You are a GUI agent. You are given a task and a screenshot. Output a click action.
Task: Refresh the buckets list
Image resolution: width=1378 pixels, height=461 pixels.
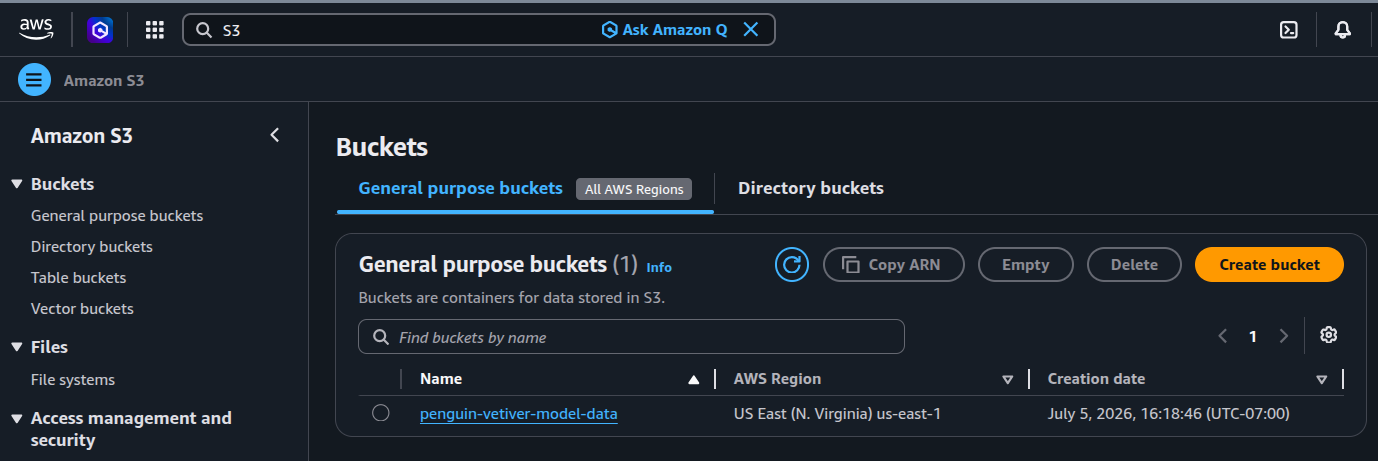(792, 265)
